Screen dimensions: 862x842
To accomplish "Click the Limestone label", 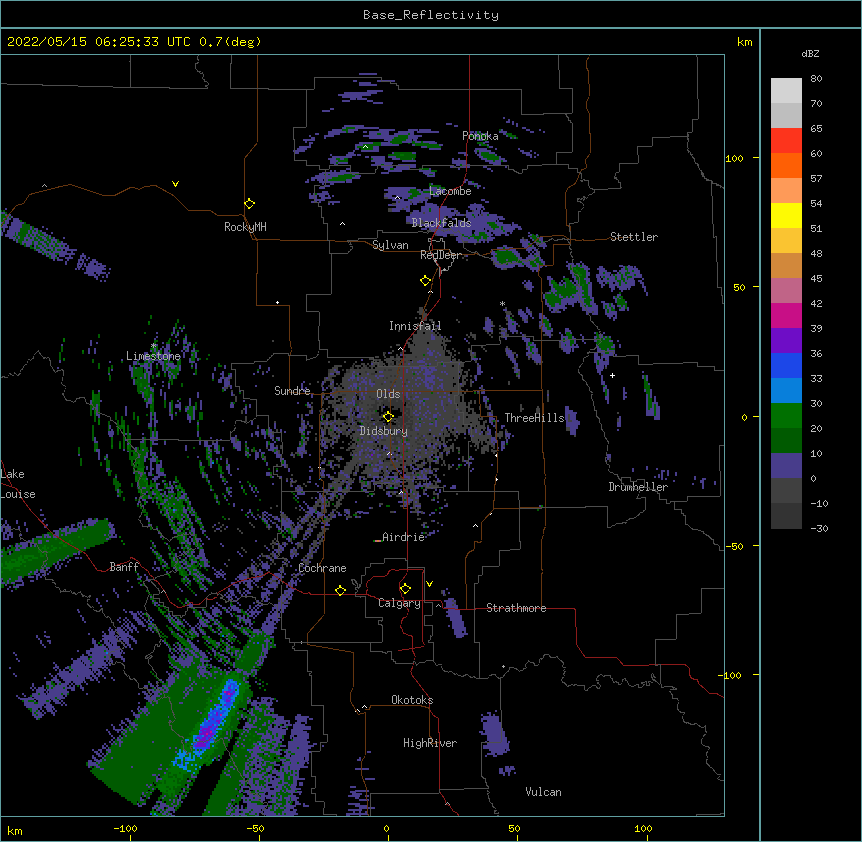I will click(153, 356).
